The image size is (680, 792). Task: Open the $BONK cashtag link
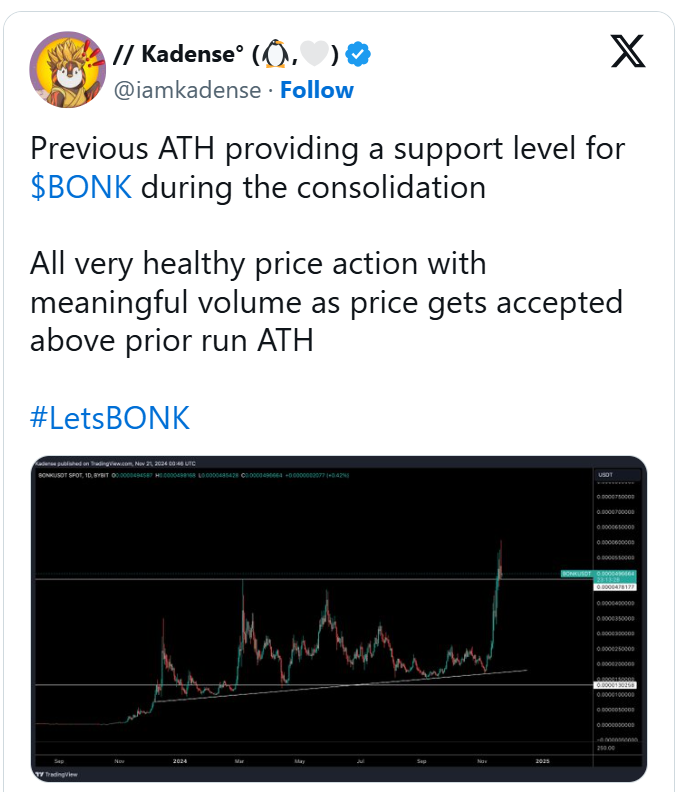(81, 187)
